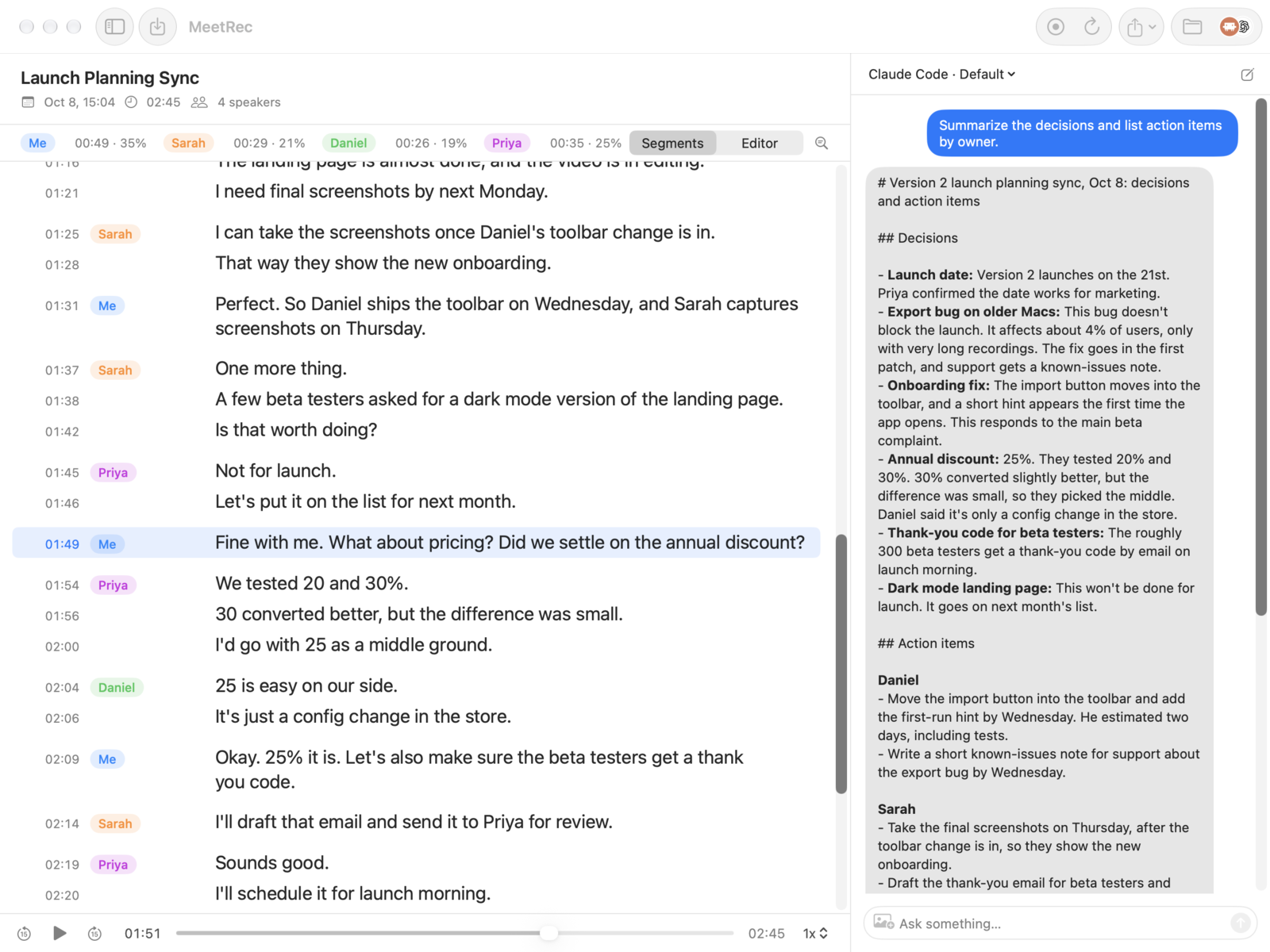Screen dimensions: 1270x952
Task: Jump to timestamp 01:38
Action: coord(62,401)
